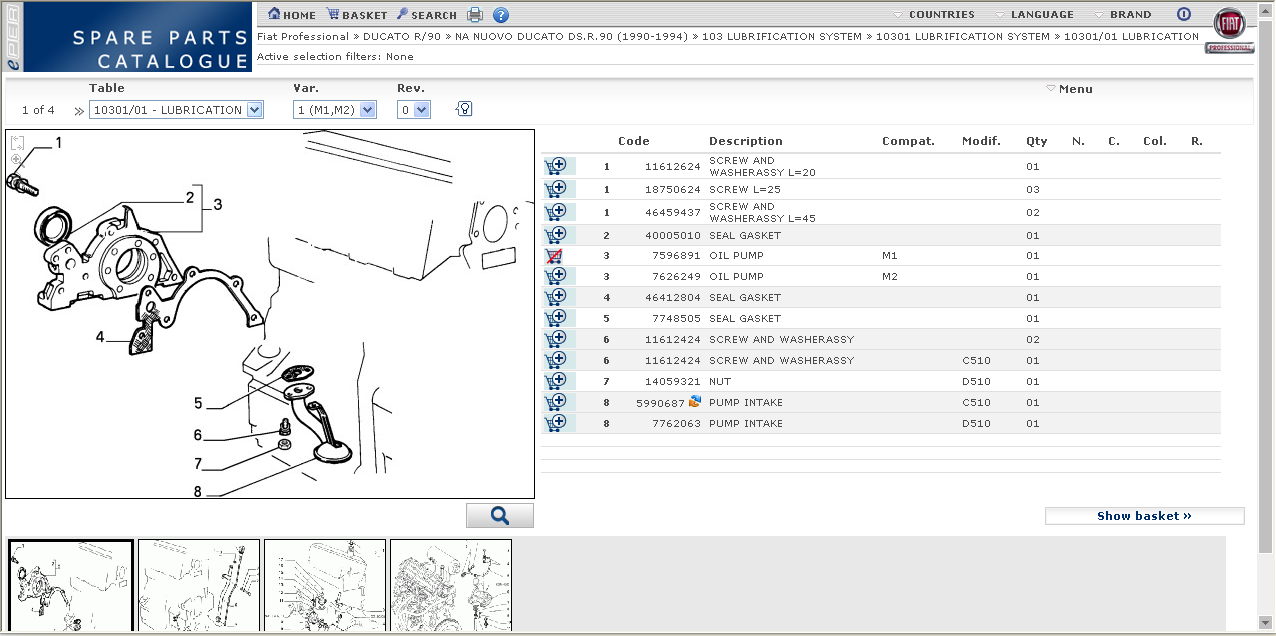Click the magnifier button below the diagram

500,516
